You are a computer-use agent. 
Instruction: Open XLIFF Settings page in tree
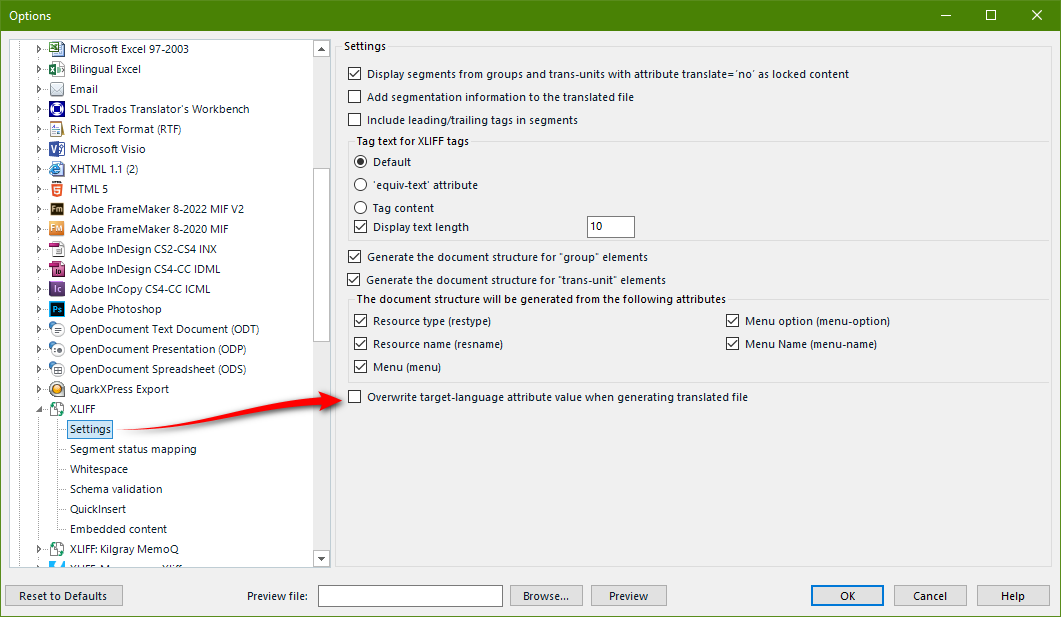90,429
